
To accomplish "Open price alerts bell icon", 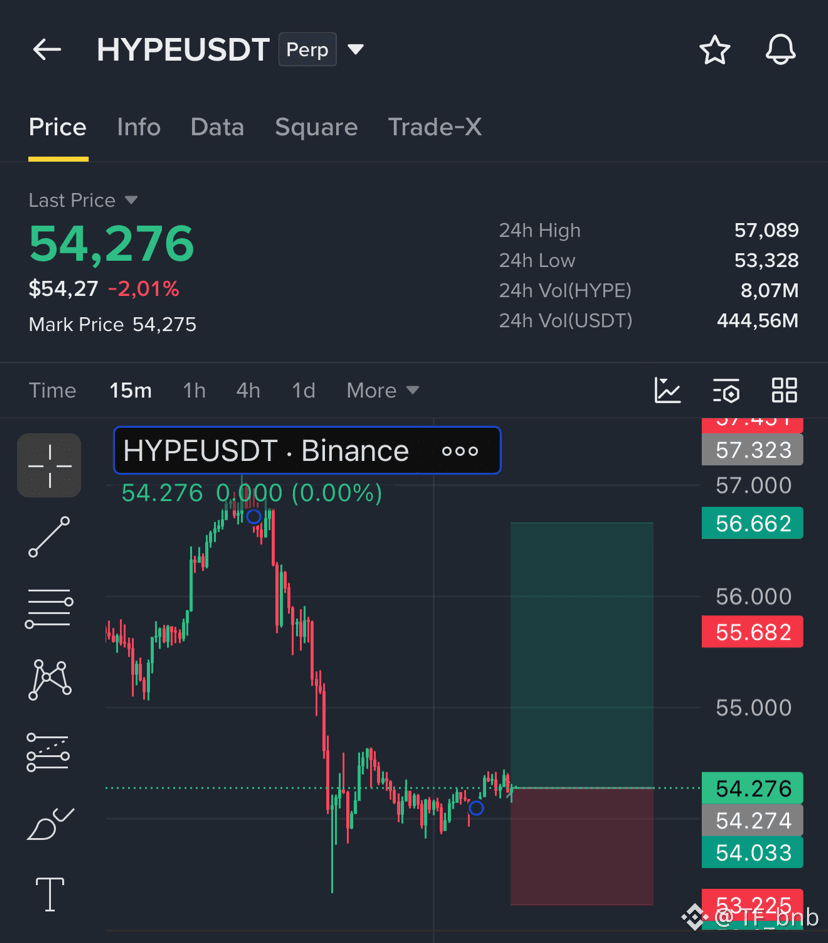I will pyautogui.click(x=780, y=49).
